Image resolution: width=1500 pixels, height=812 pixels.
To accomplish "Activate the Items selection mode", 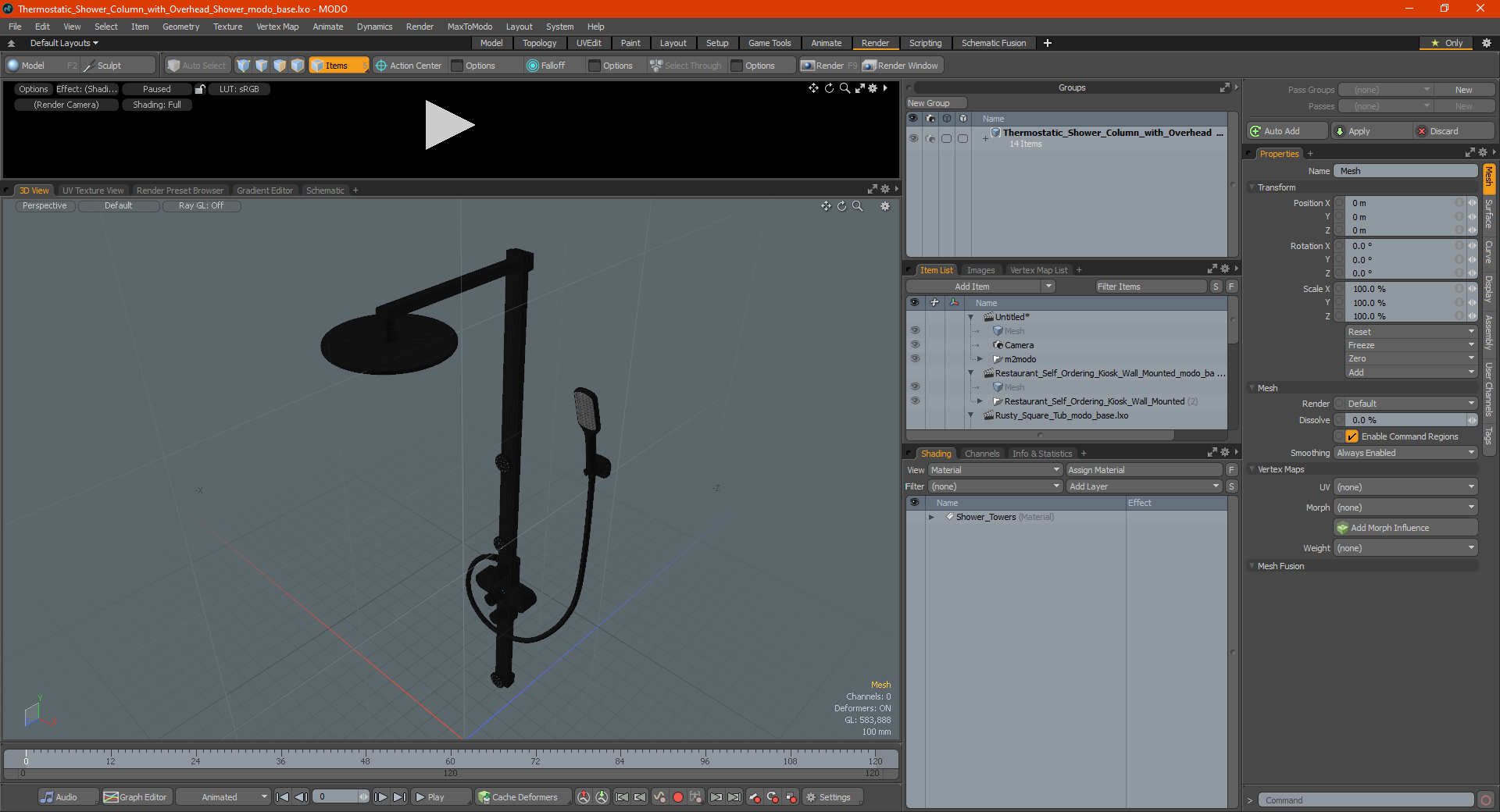I will point(338,66).
